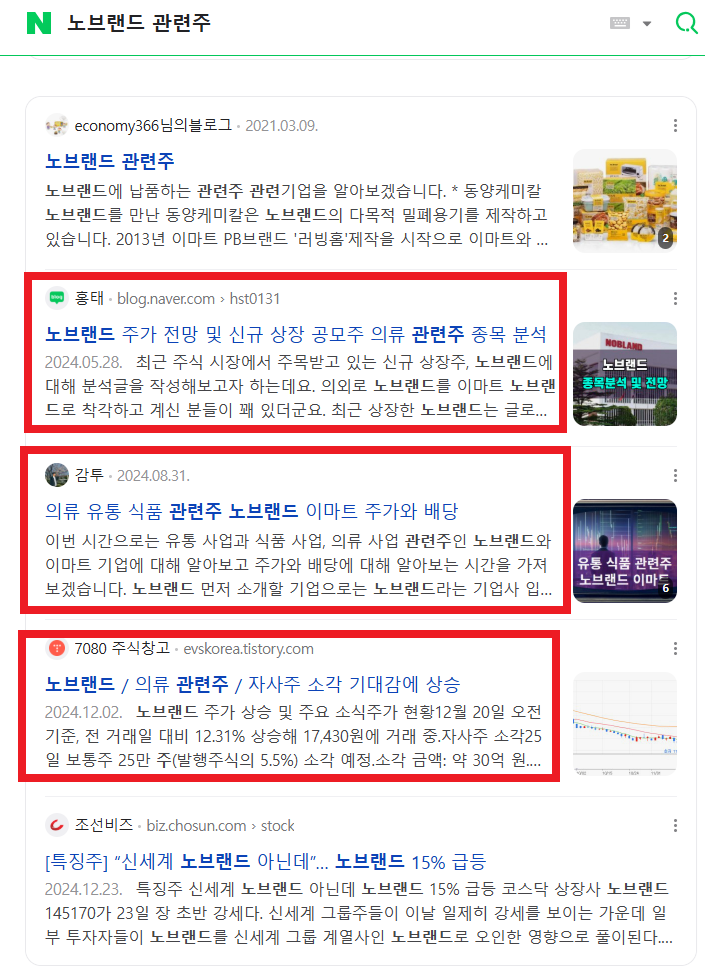Expand the dropdown arrow next to keyboard icon

pos(647,24)
